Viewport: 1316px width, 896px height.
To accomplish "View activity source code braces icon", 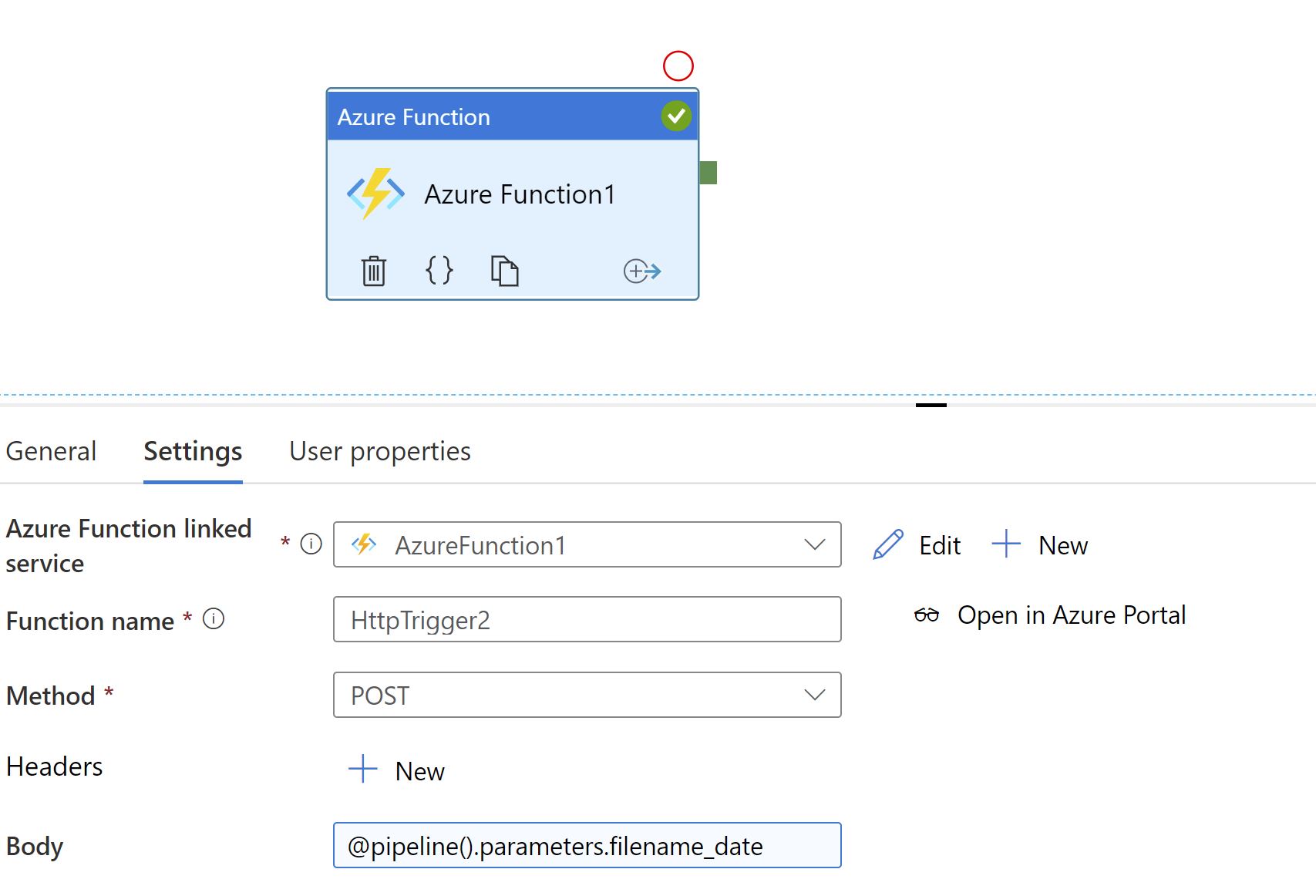I will [439, 271].
